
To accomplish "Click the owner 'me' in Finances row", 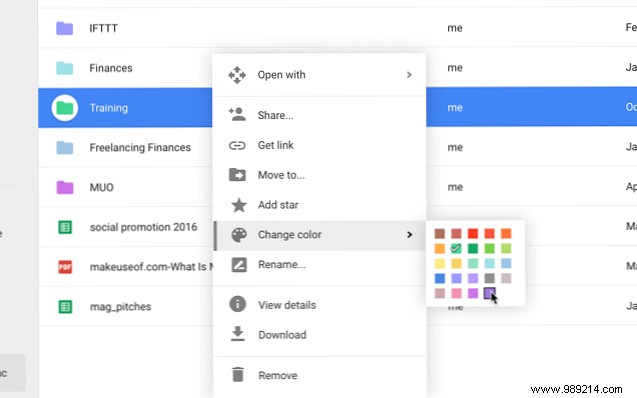I will [x=455, y=68].
